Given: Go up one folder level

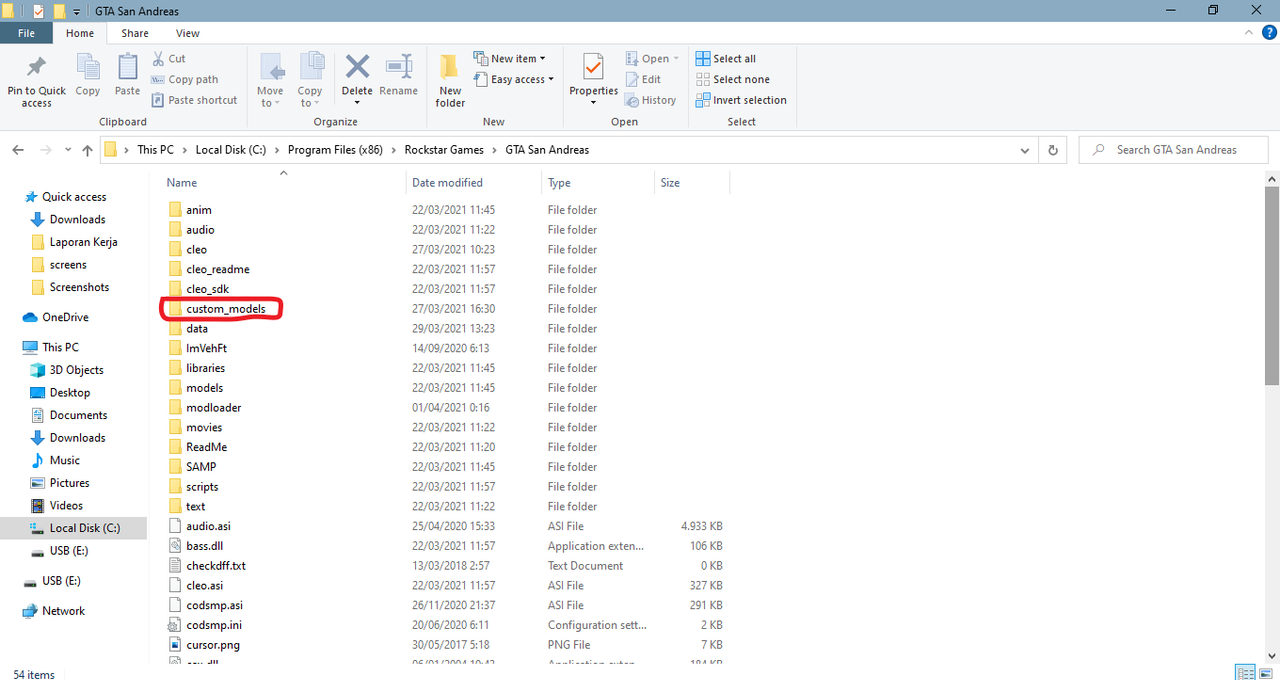Looking at the screenshot, I should tap(87, 150).
